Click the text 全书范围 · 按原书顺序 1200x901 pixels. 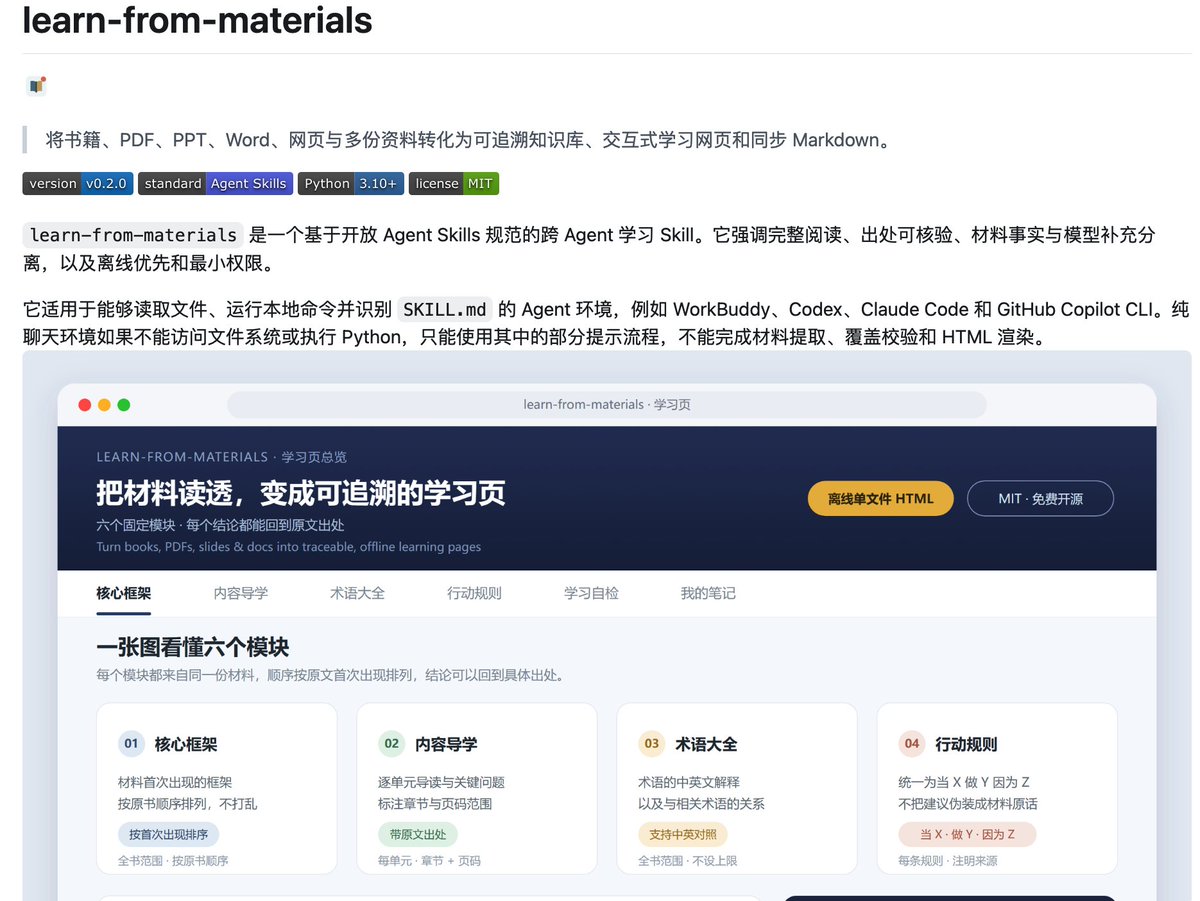pyautogui.click(x=173, y=861)
